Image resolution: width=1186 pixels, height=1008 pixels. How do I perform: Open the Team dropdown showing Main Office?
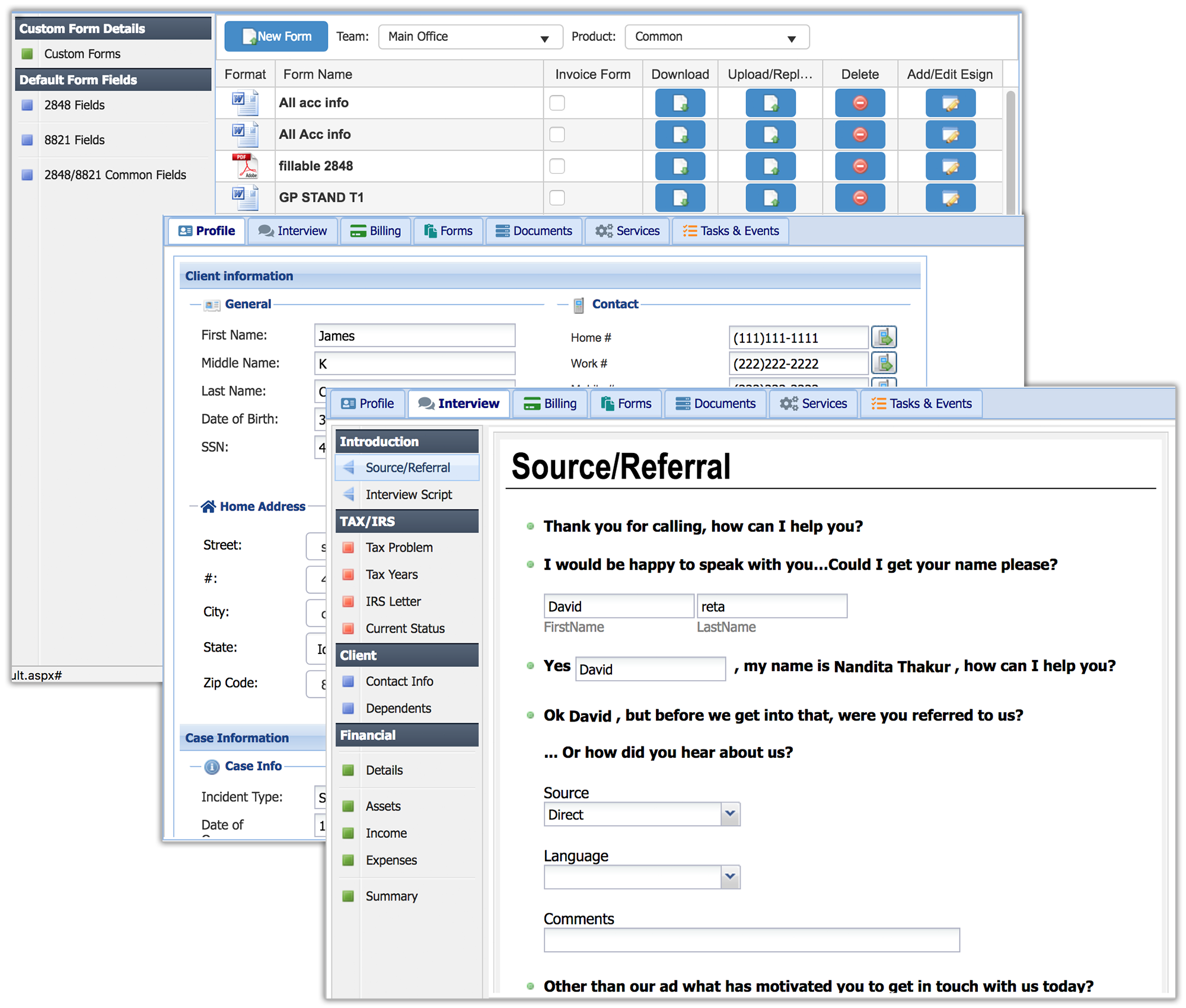[470, 37]
